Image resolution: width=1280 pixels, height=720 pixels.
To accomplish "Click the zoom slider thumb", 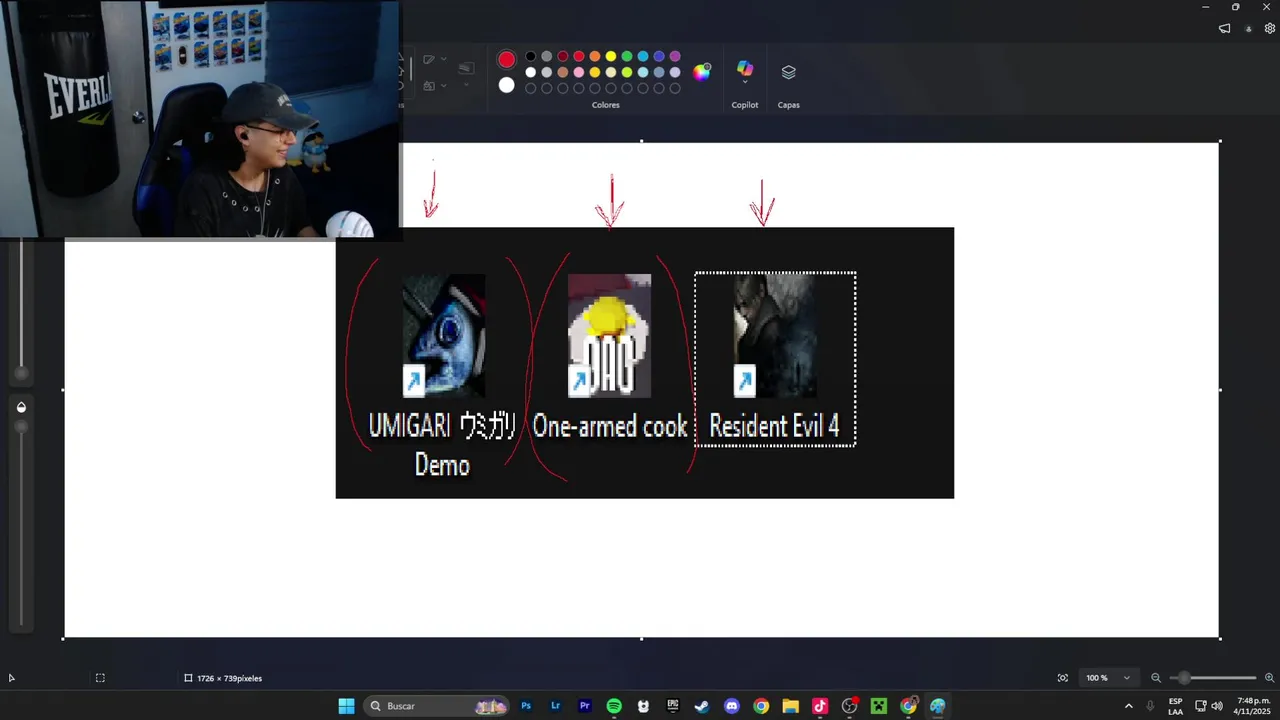I will 1185,678.
